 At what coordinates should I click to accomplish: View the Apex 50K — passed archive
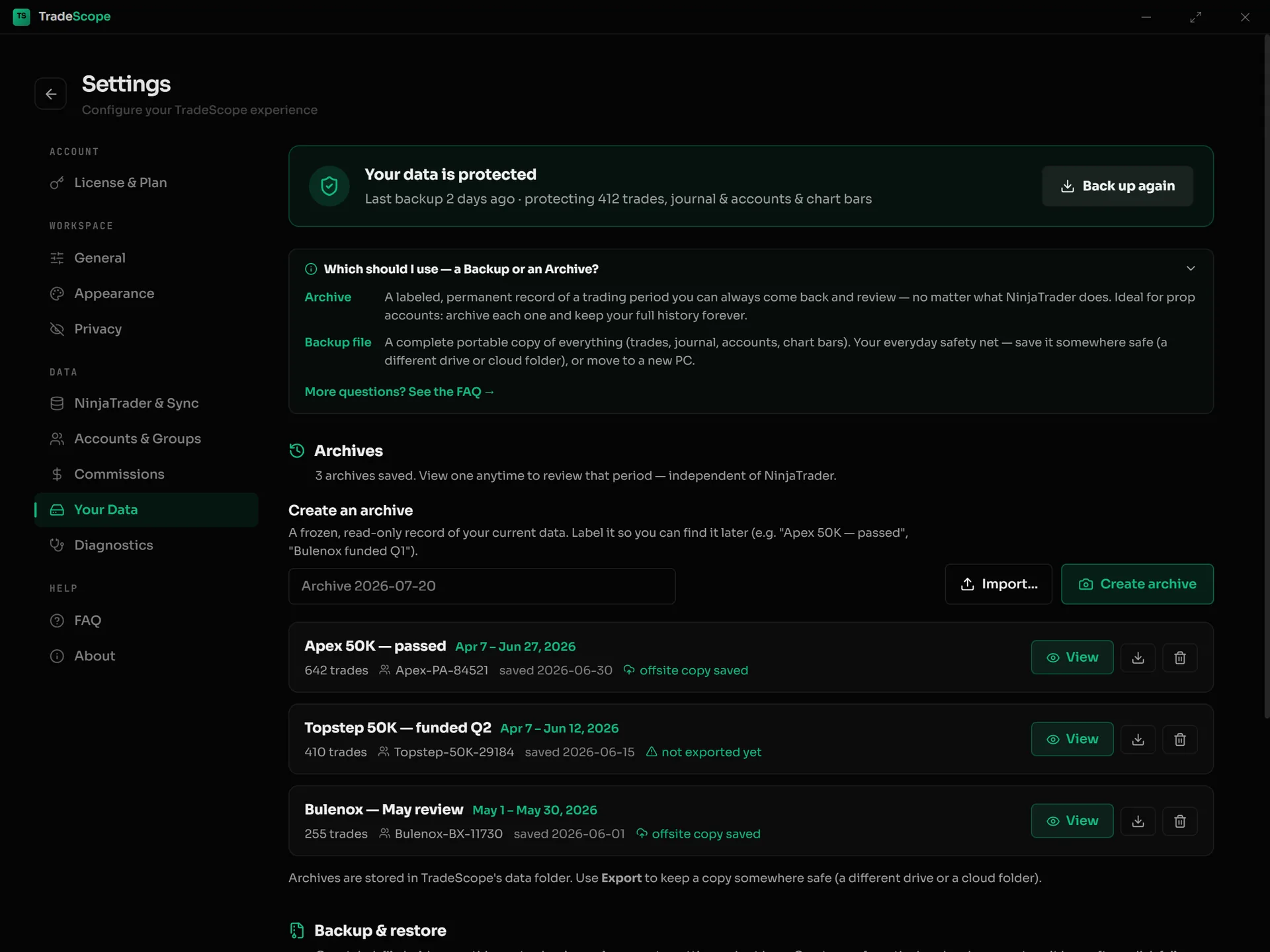point(1072,657)
